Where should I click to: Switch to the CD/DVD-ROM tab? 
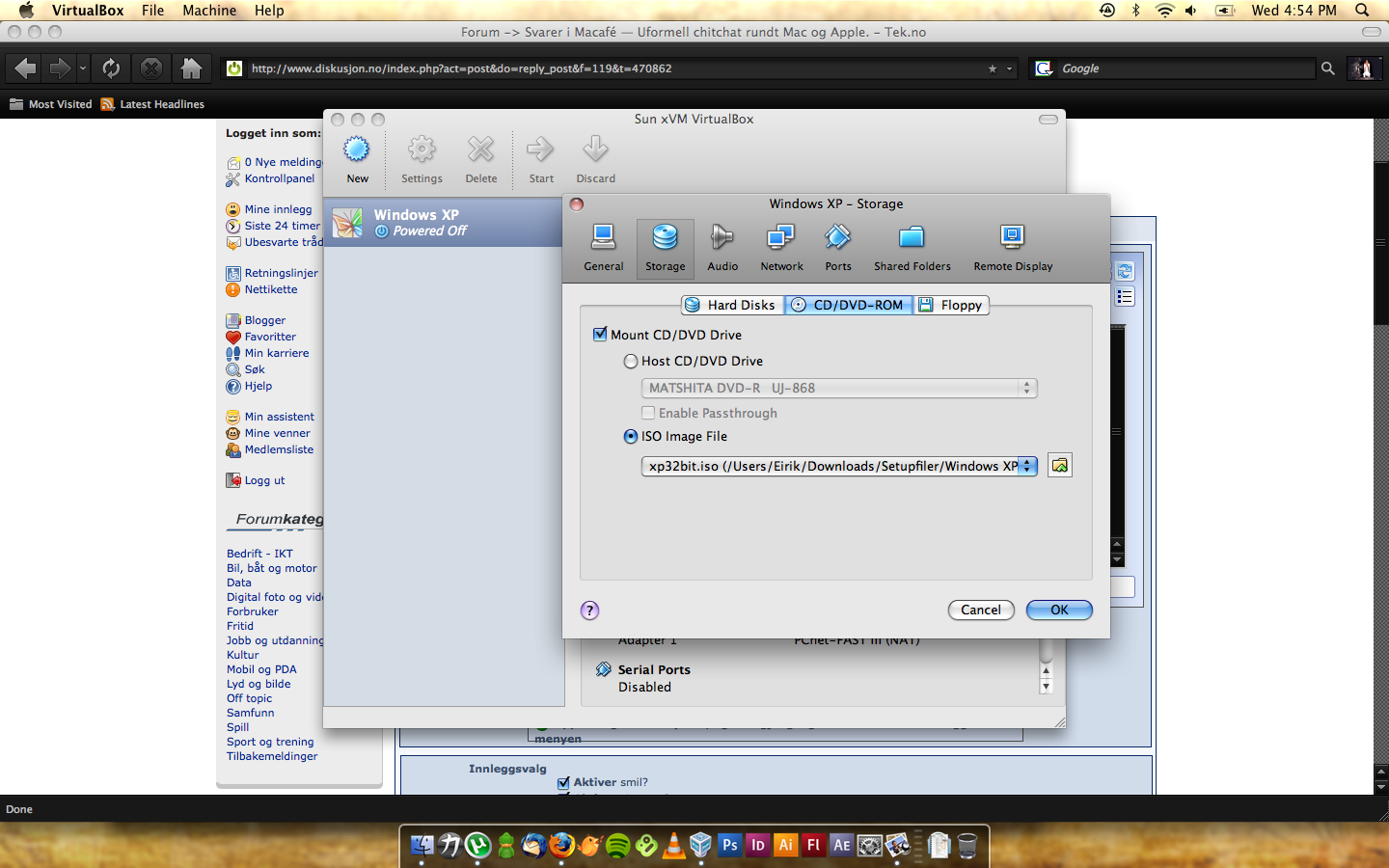point(849,305)
